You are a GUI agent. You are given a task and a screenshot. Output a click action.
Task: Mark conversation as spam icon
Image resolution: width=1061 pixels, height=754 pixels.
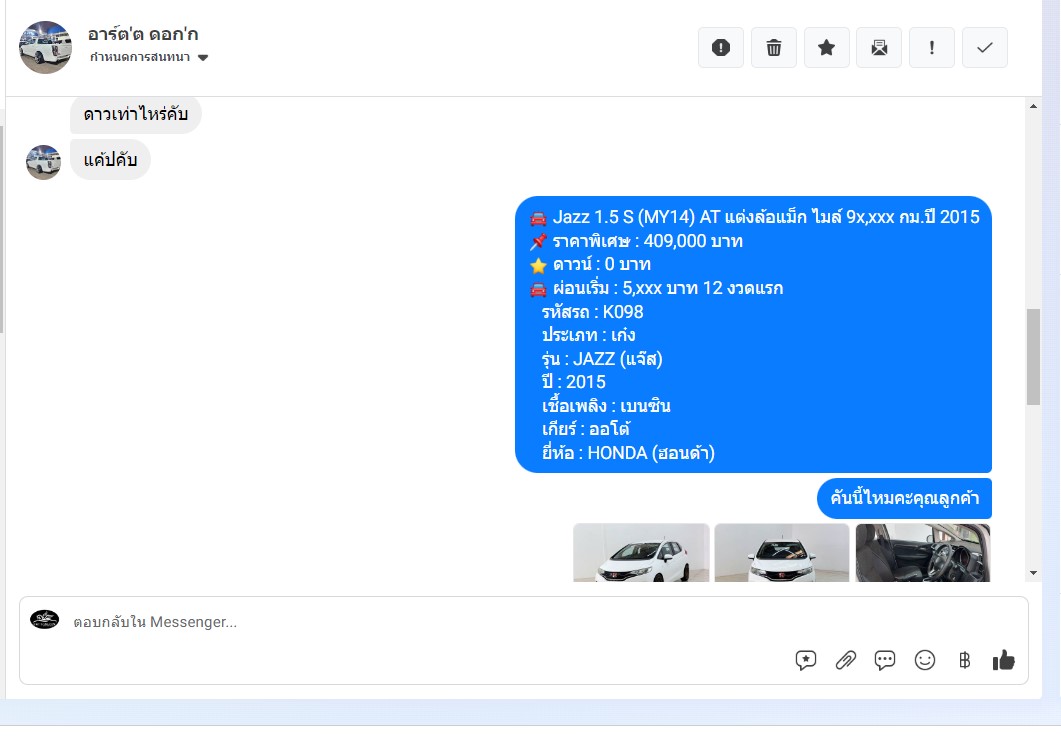click(721, 47)
